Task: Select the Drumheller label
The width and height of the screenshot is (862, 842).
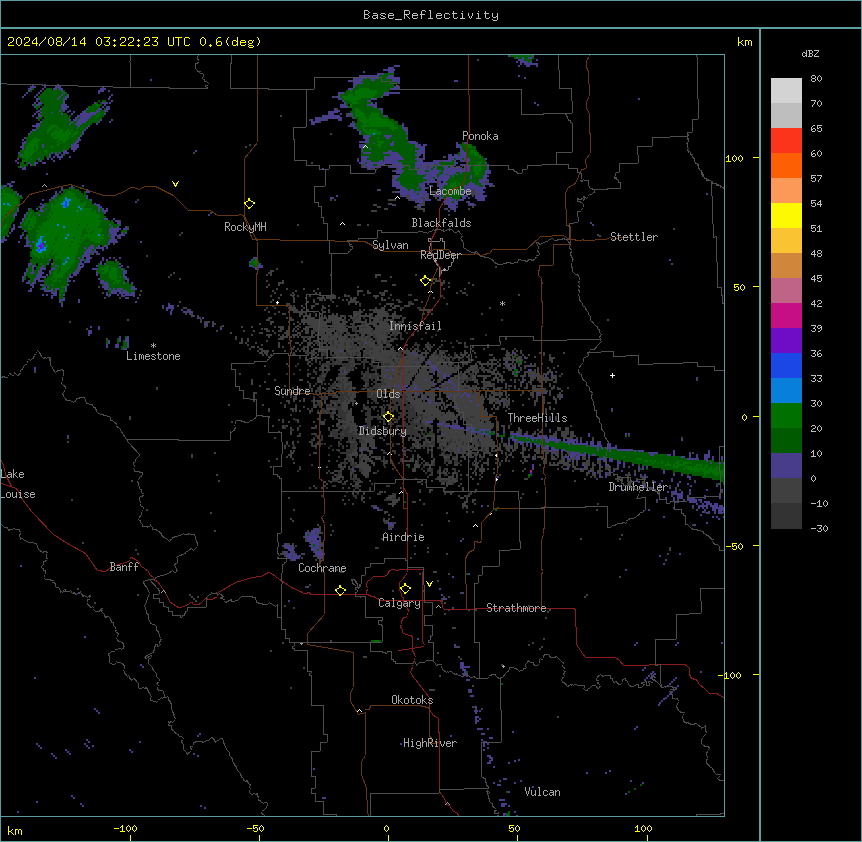Action: tap(638, 487)
